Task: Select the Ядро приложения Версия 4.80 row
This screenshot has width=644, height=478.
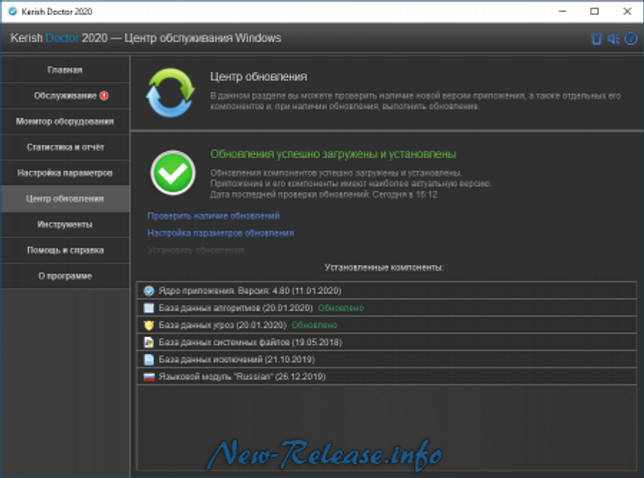Action: 387,291
